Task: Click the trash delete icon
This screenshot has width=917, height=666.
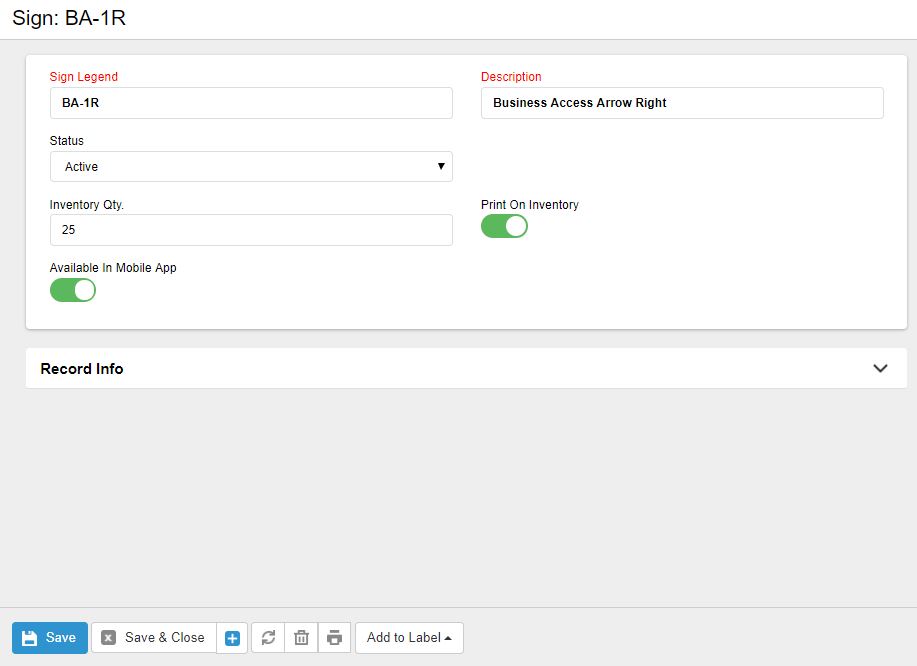Action: tap(301, 637)
